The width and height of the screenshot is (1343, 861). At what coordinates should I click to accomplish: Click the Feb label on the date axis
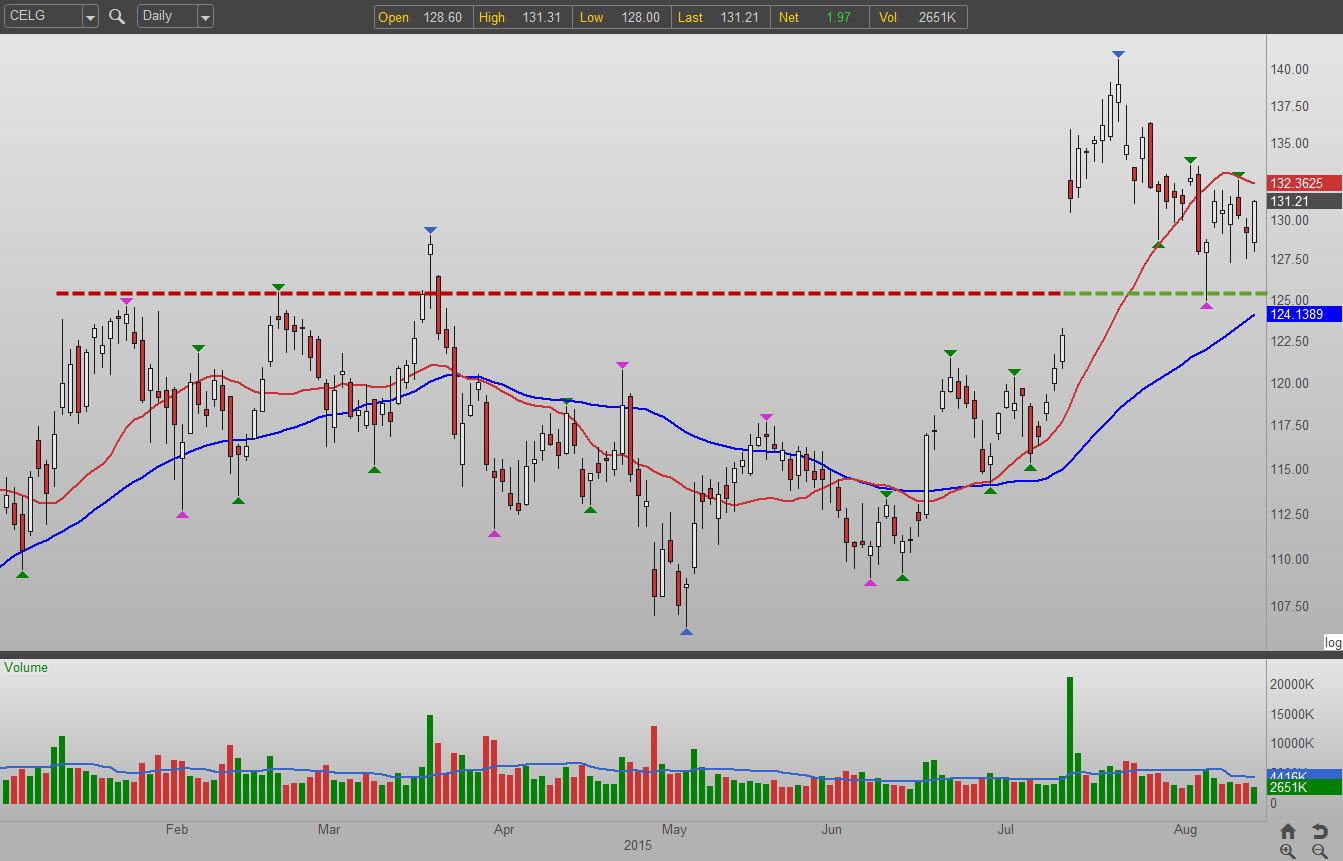coord(176,830)
